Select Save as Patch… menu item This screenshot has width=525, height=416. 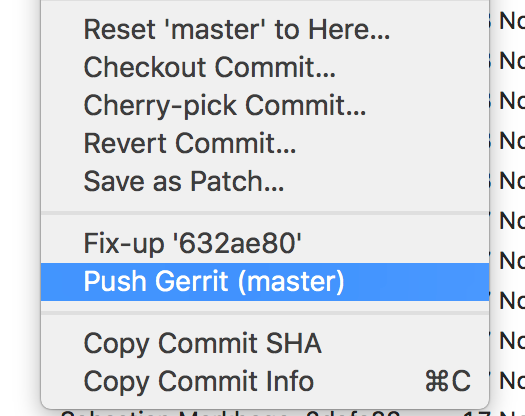(265, 181)
